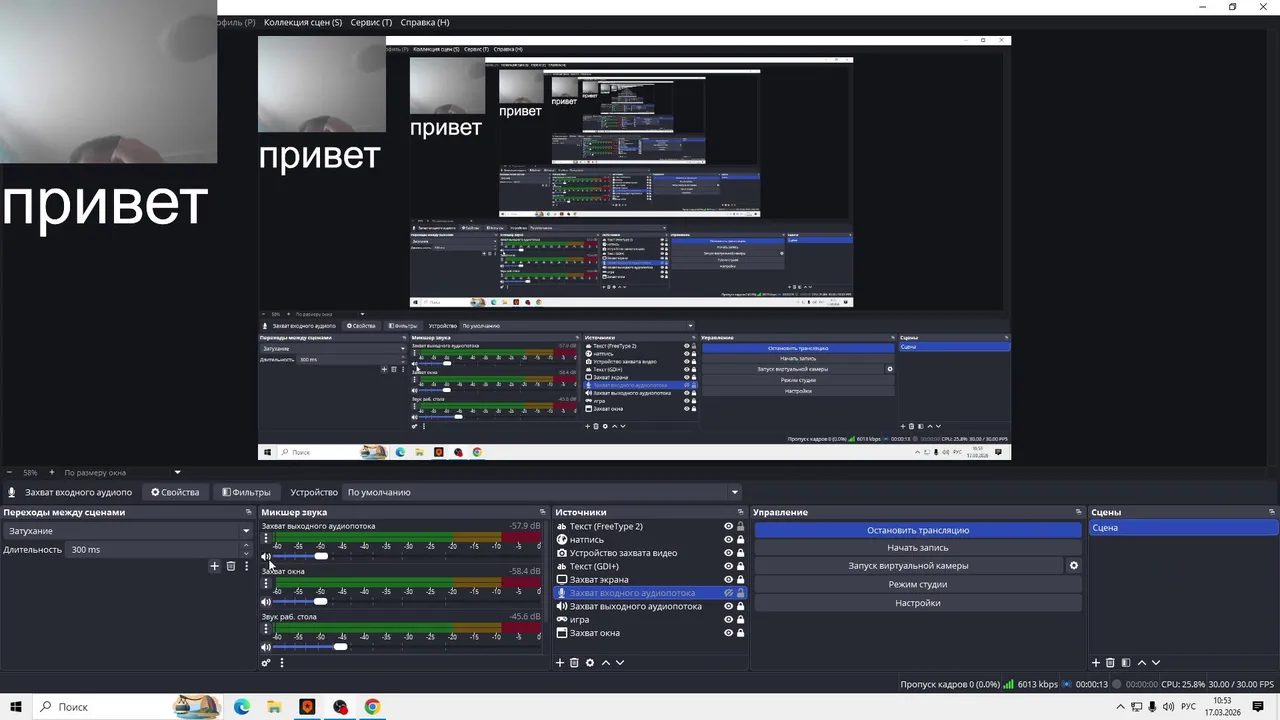This screenshot has width=1280, height=720.
Task: Undock the Микшер звука panel
Action: (543, 512)
